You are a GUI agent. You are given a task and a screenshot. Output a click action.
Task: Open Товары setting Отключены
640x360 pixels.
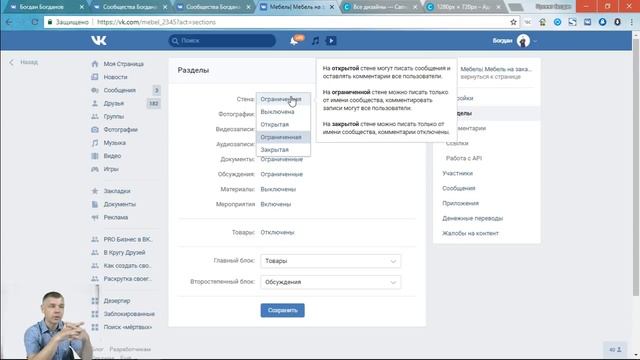click(277, 232)
